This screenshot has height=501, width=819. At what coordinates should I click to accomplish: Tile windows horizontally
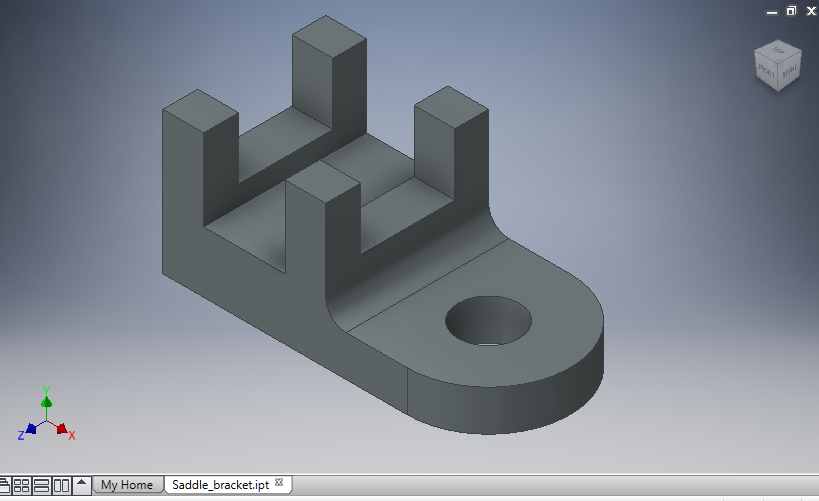click(41, 486)
